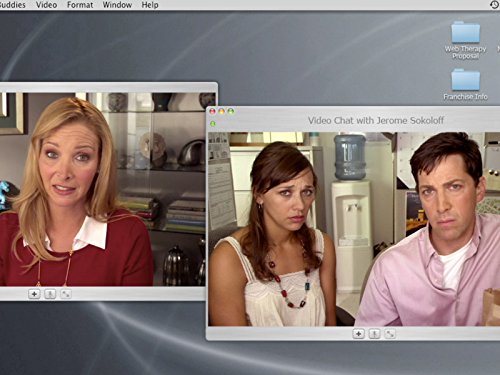Image resolution: width=500 pixels, height=375 pixels.
Task: Click mute microphone button in left chat window
Action: (50, 294)
